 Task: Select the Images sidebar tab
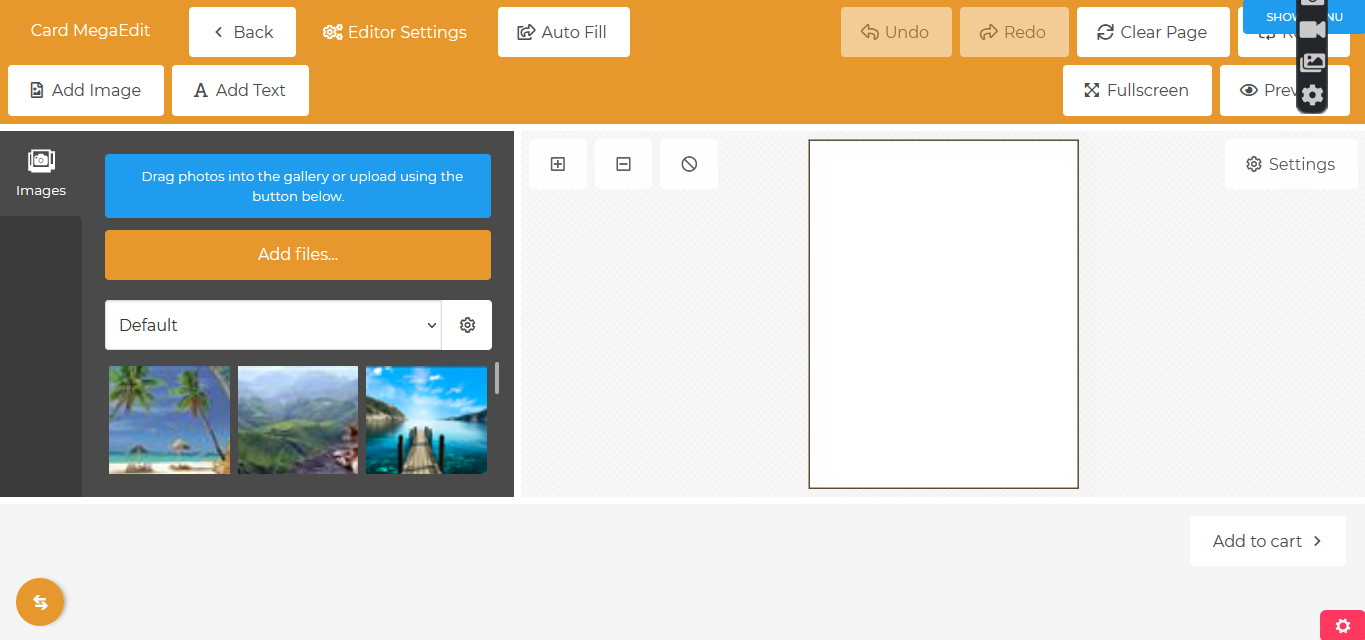41,172
